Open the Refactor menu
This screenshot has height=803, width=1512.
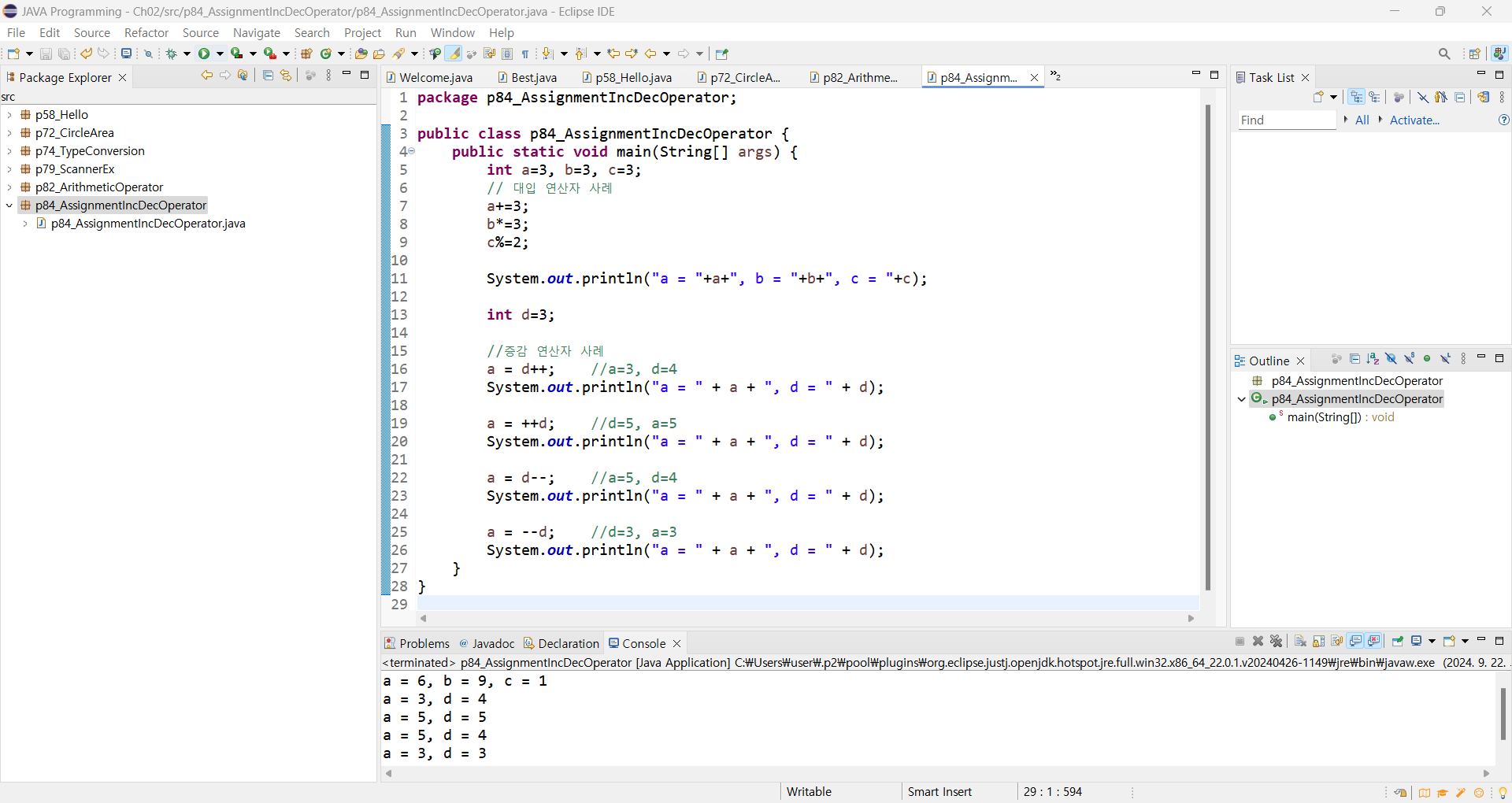tap(146, 32)
